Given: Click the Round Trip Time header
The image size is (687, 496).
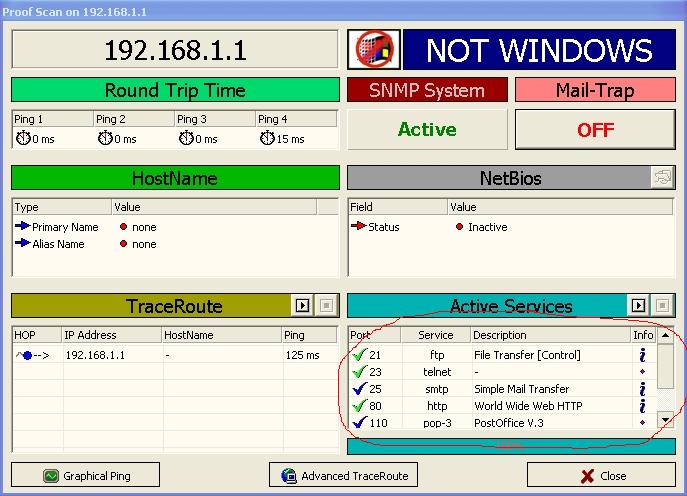Looking at the screenshot, I should 175,90.
